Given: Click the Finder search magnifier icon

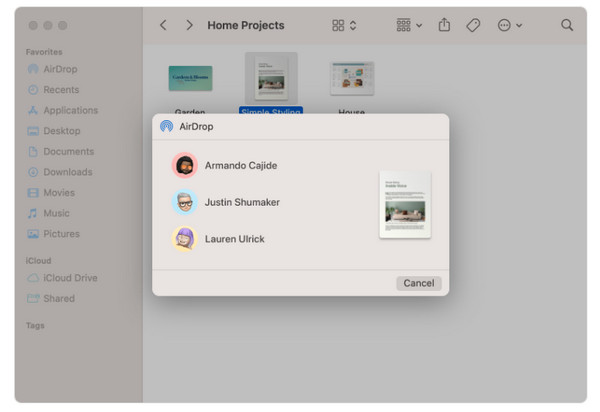Looking at the screenshot, I should pos(567,25).
